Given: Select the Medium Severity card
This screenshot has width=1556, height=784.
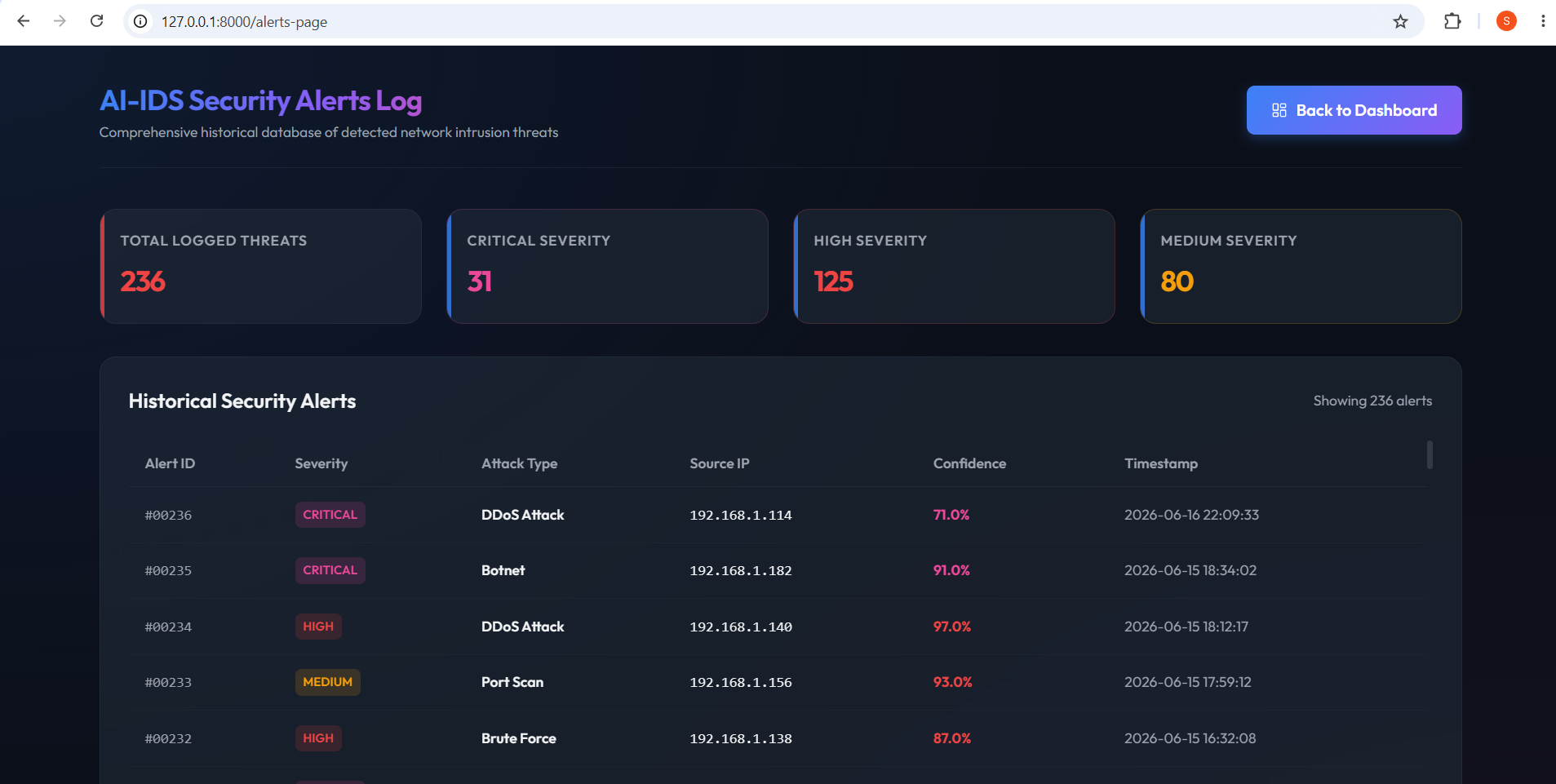Looking at the screenshot, I should [1301, 266].
